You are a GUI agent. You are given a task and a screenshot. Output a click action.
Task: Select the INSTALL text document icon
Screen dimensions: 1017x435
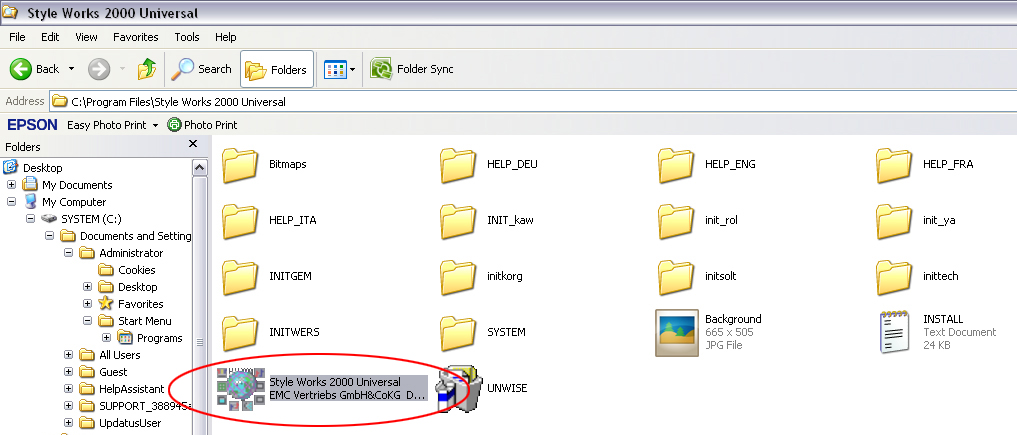[x=894, y=333]
